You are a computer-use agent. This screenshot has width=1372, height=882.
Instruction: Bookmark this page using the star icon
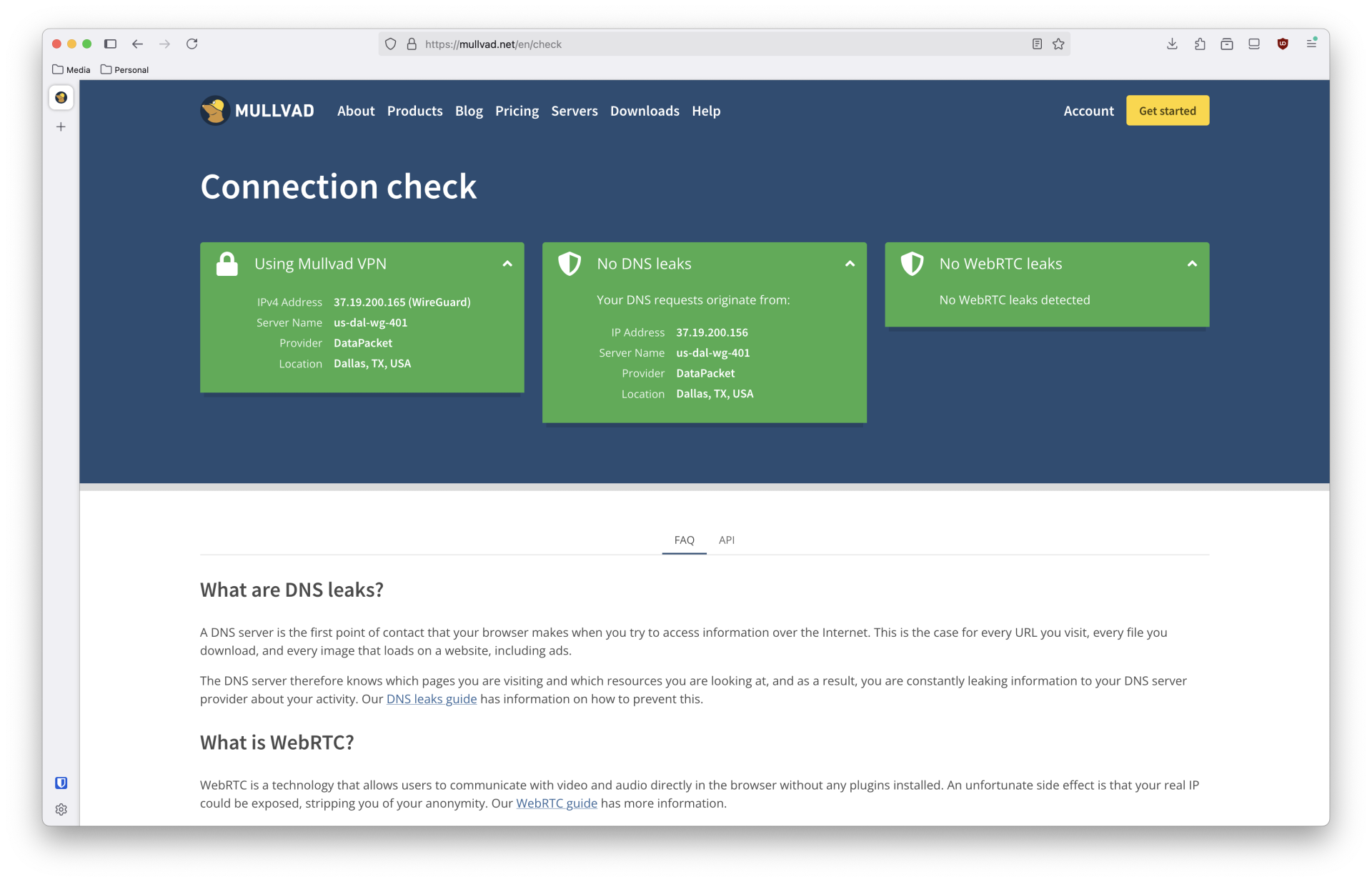point(1058,44)
